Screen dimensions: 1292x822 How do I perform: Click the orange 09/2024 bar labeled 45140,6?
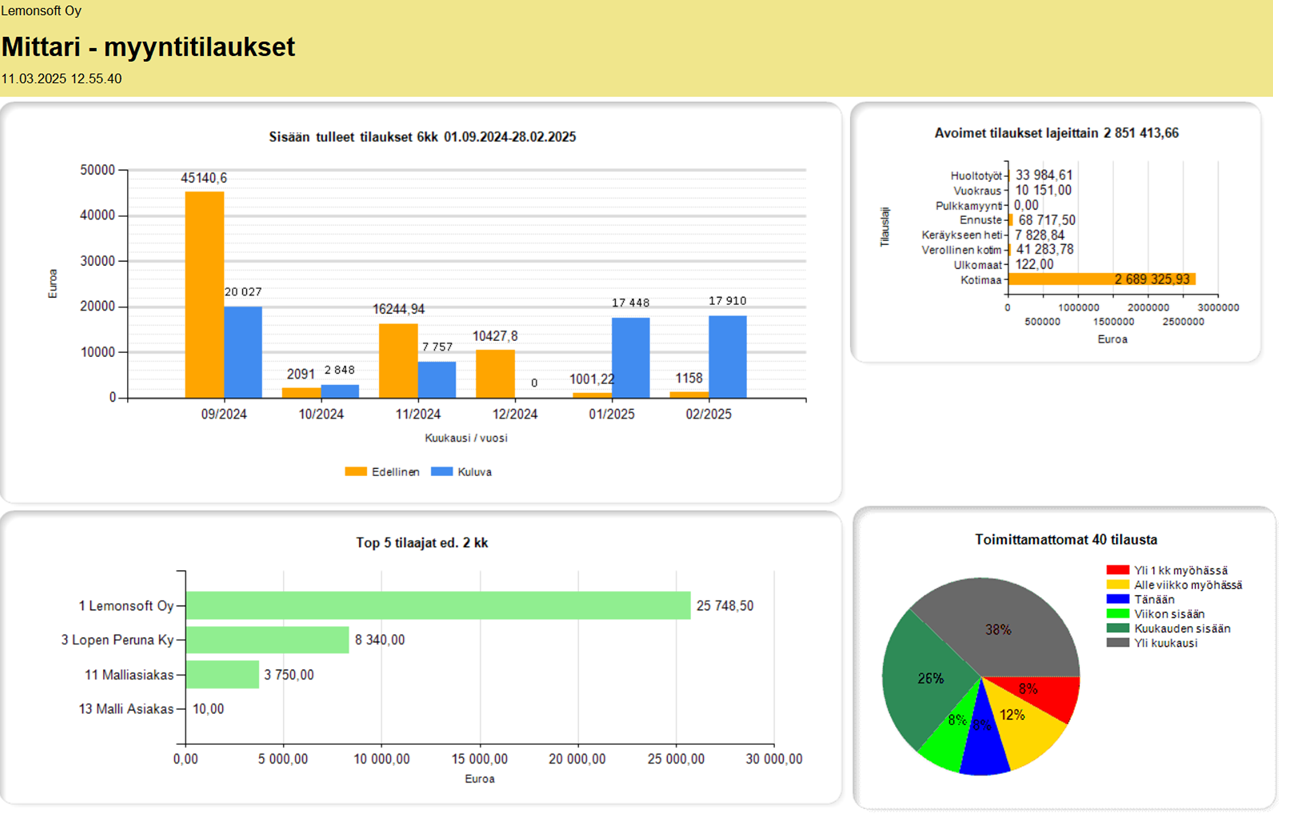(x=204, y=294)
